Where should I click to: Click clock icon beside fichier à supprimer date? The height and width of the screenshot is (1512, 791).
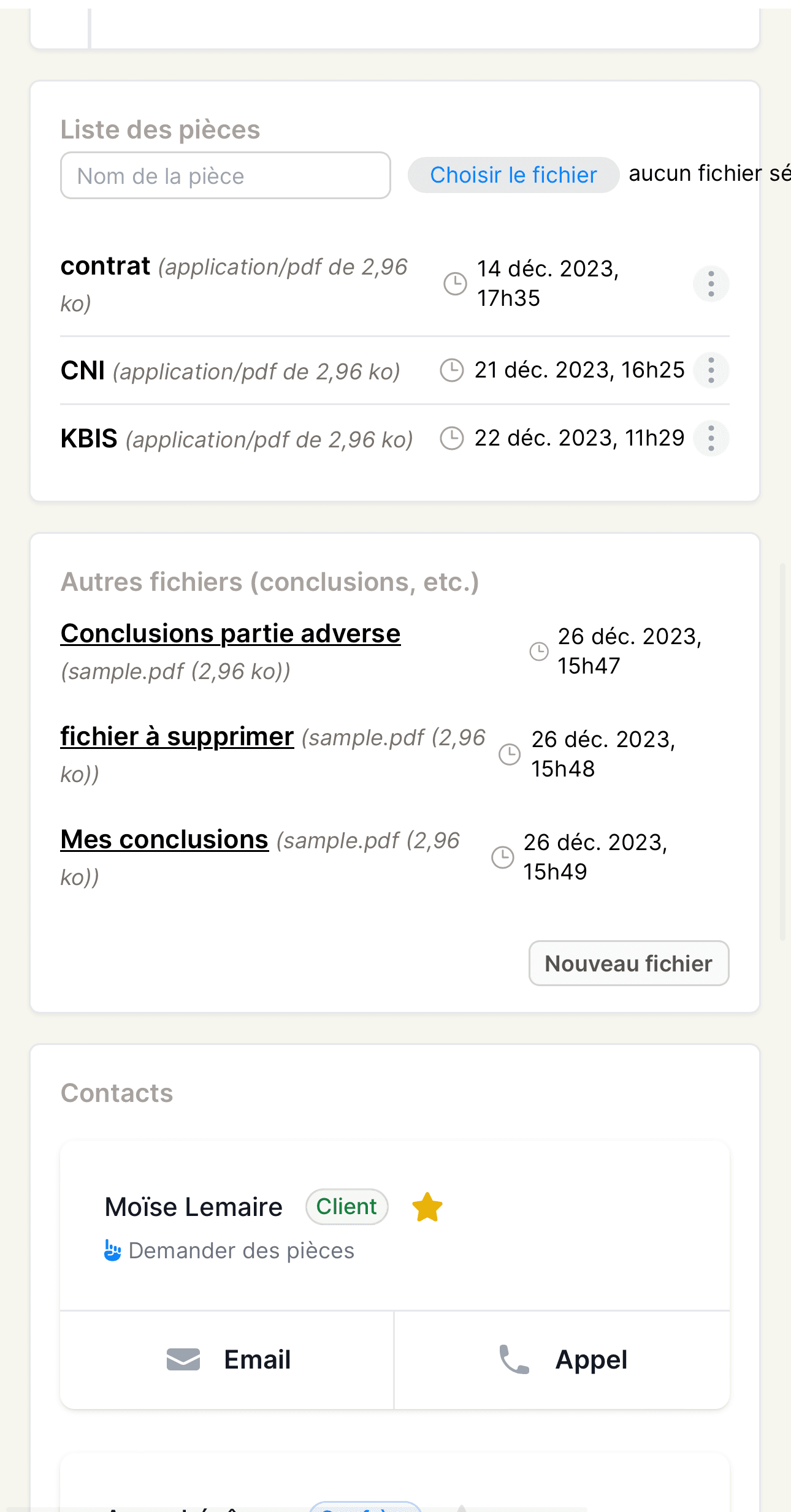510,754
